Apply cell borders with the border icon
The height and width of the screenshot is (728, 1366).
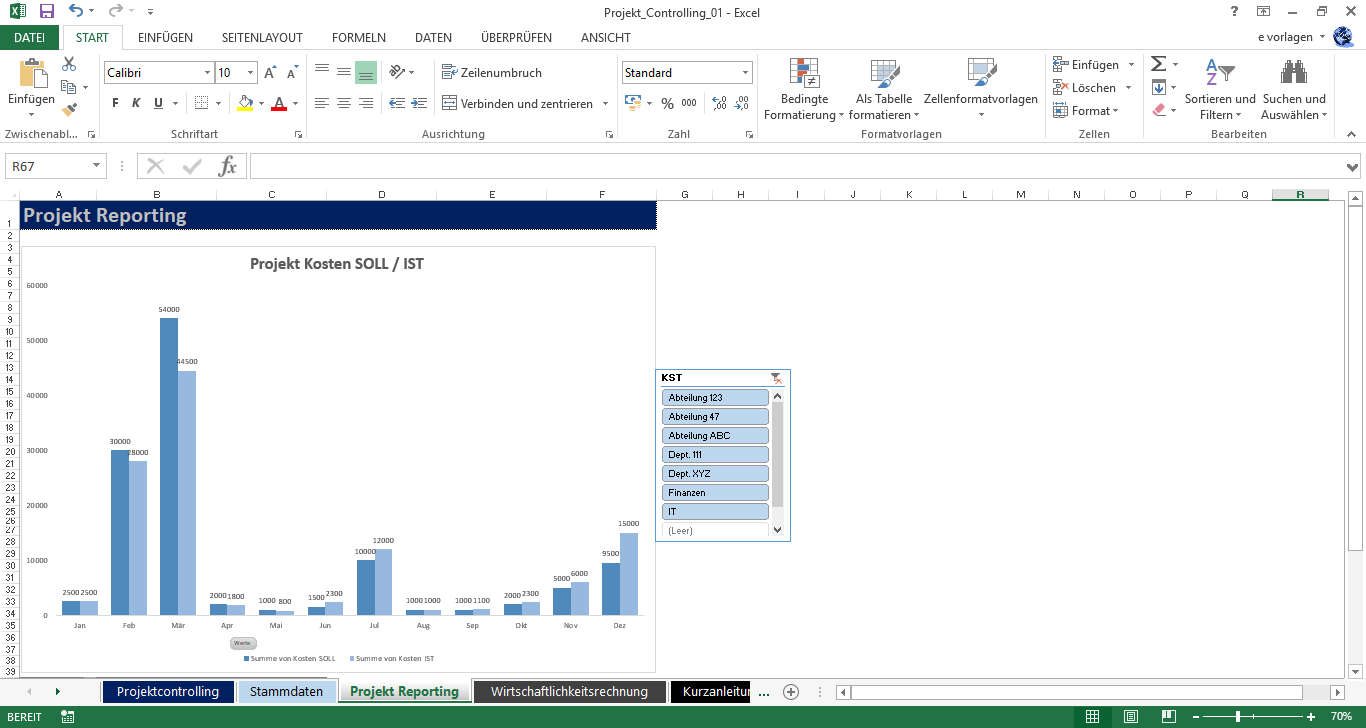201,103
